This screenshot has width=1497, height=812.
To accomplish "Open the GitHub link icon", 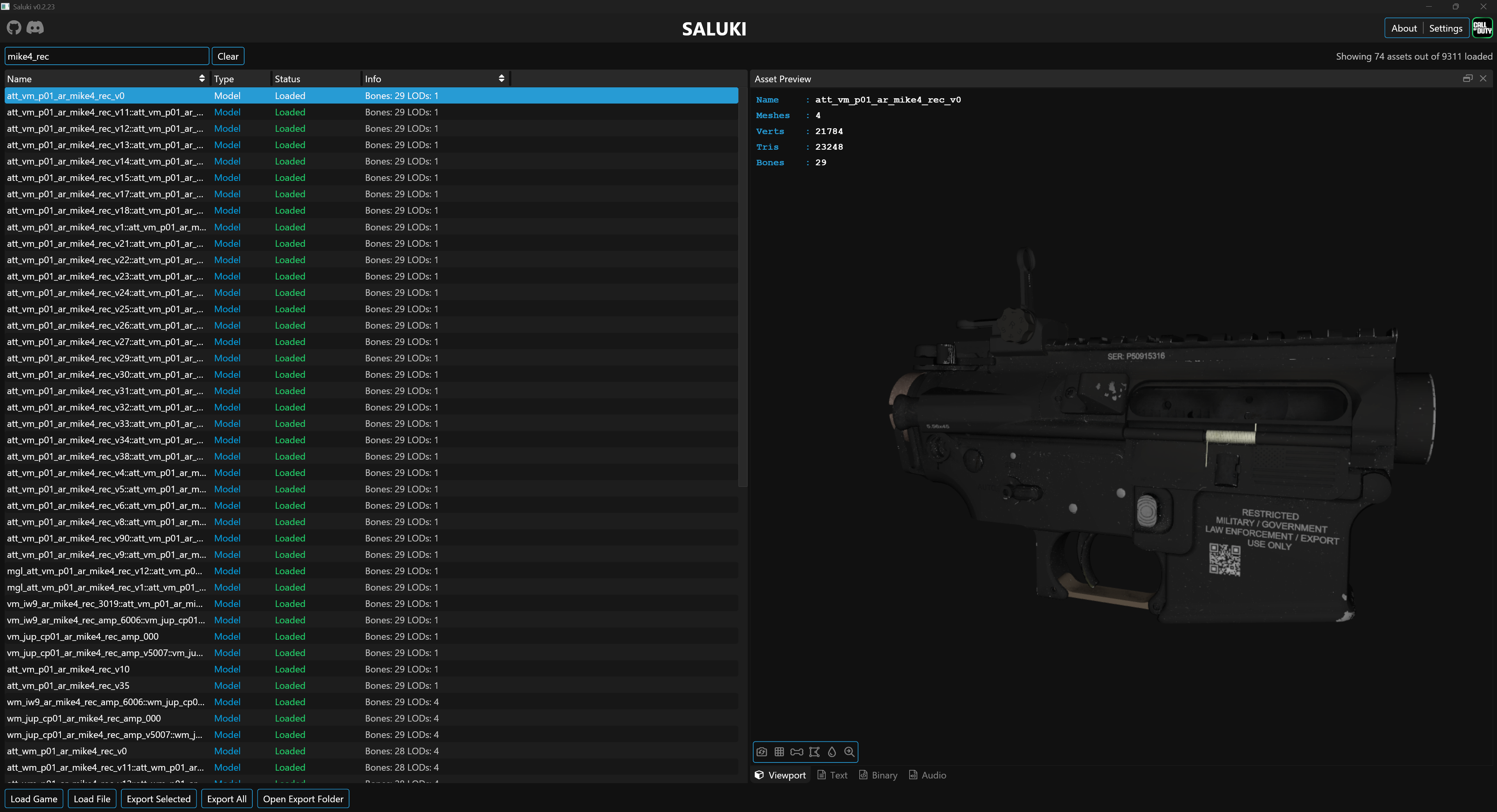I will click(x=14, y=27).
